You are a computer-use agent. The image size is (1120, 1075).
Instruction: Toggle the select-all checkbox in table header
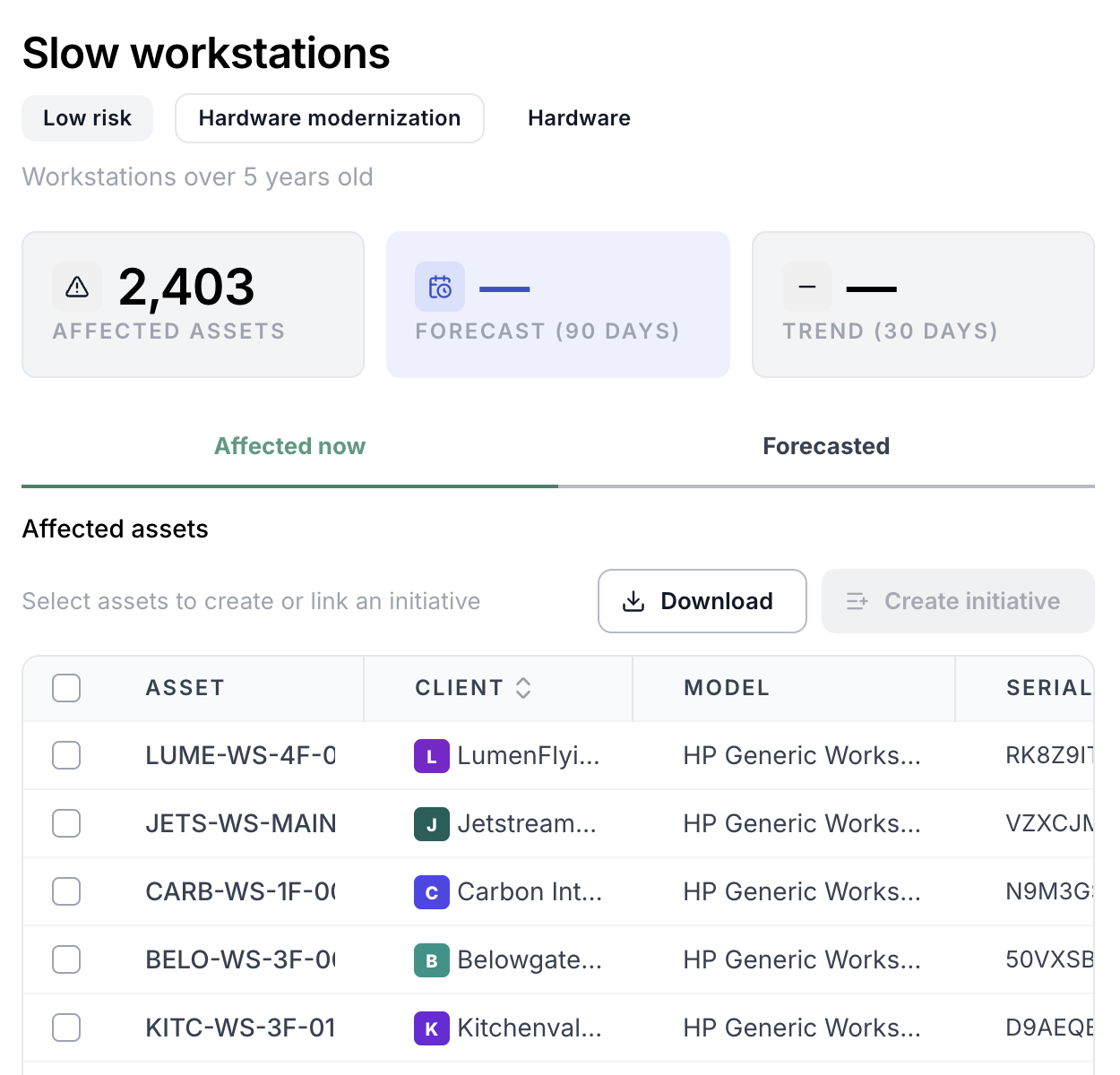click(x=66, y=688)
